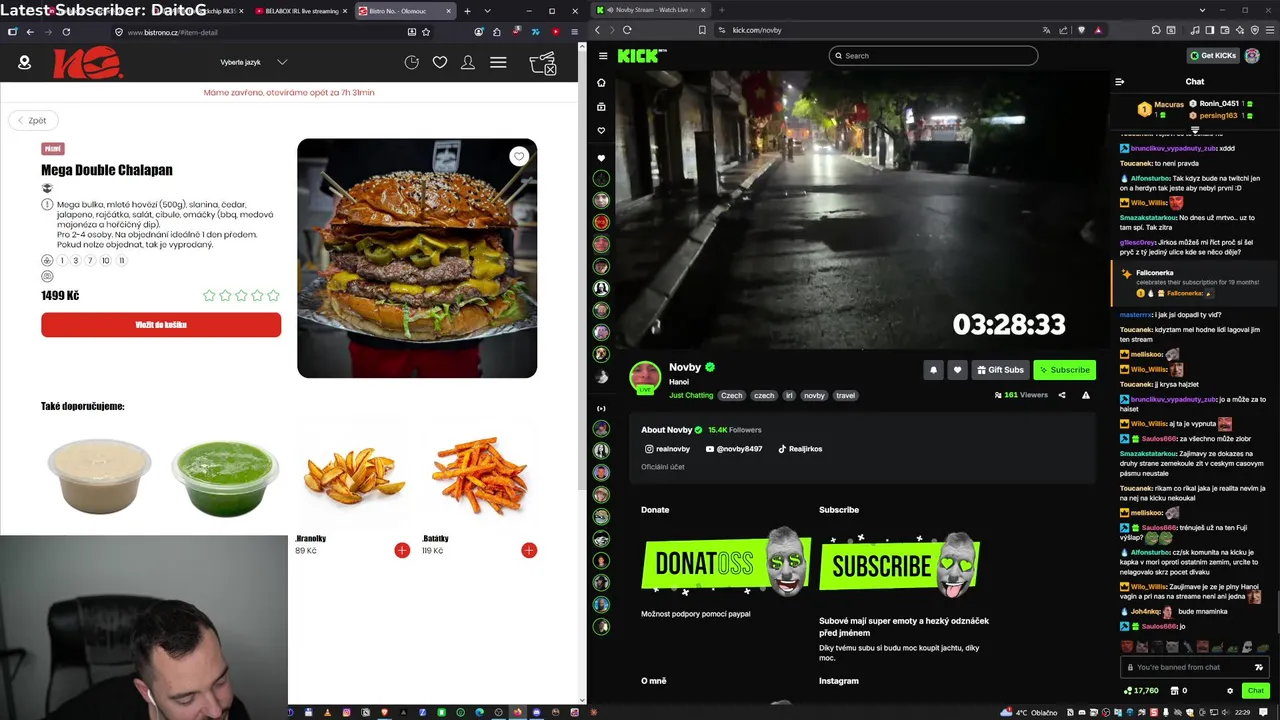
Task: Rate the burger with the fifth star
Action: [x=273, y=296]
